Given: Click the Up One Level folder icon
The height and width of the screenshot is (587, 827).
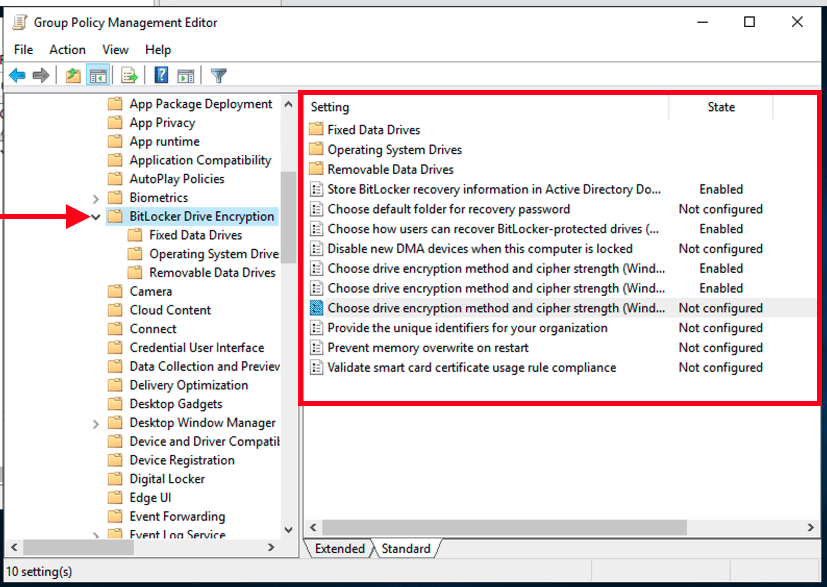Looking at the screenshot, I should (x=73, y=76).
